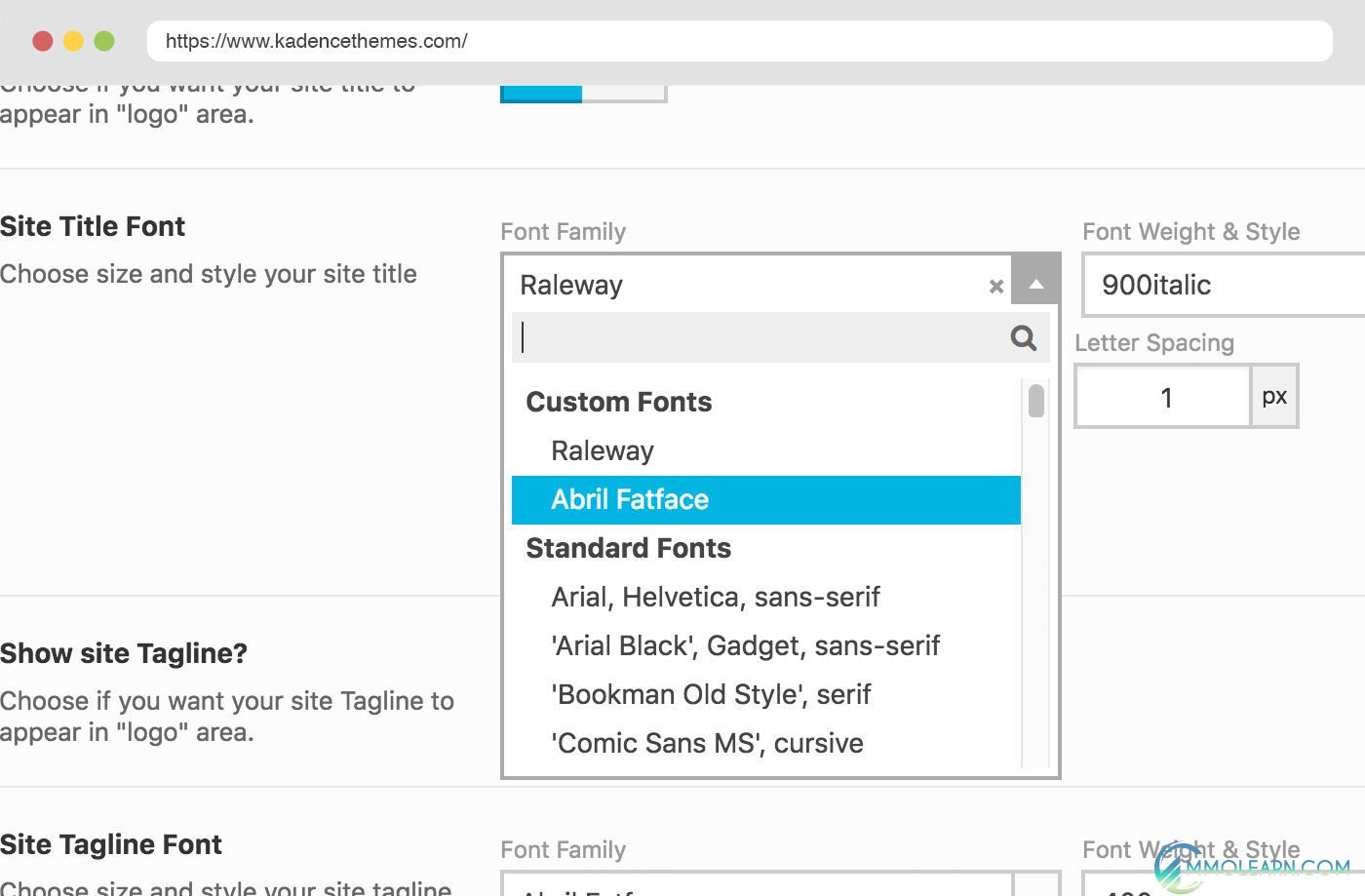Toggle the site title logo switch
The image size is (1365, 896).
pyautogui.click(x=583, y=94)
